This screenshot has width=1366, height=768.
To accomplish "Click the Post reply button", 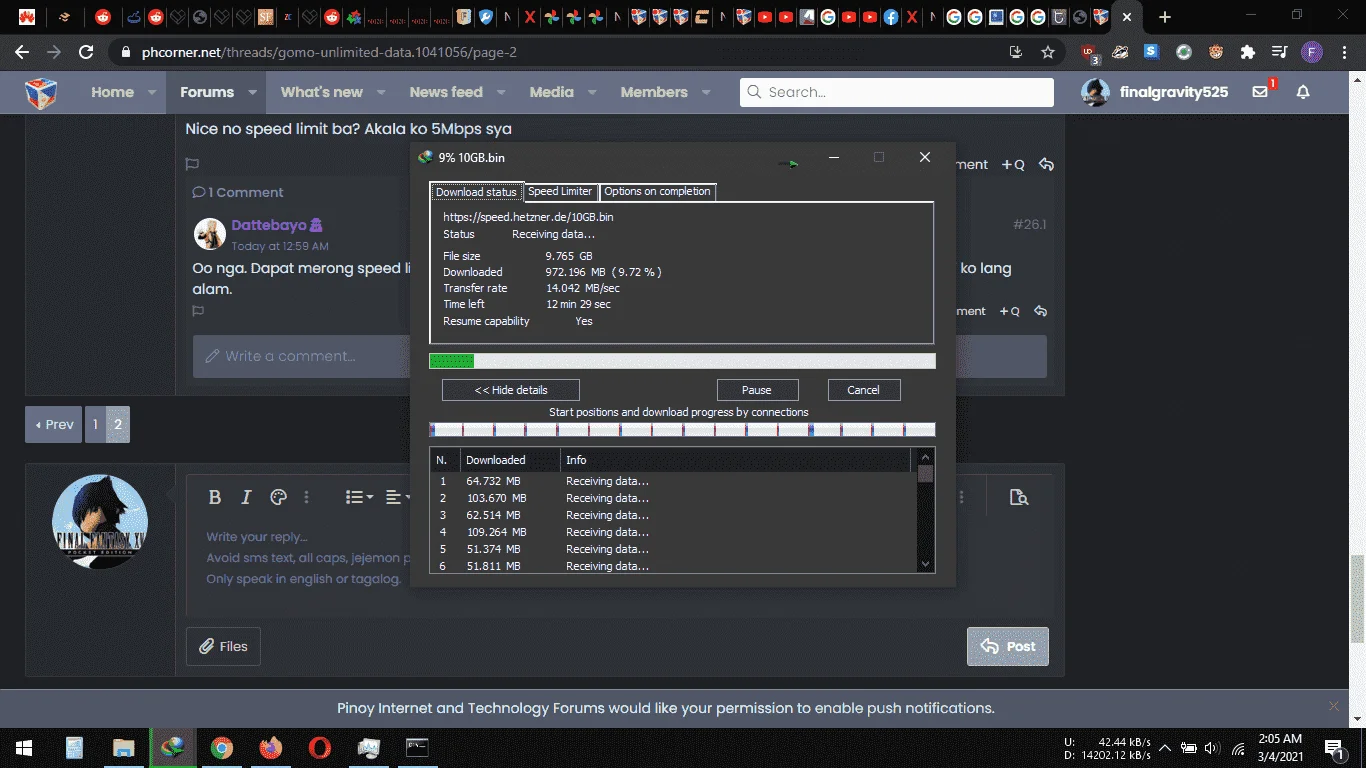I will click(1008, 646).
